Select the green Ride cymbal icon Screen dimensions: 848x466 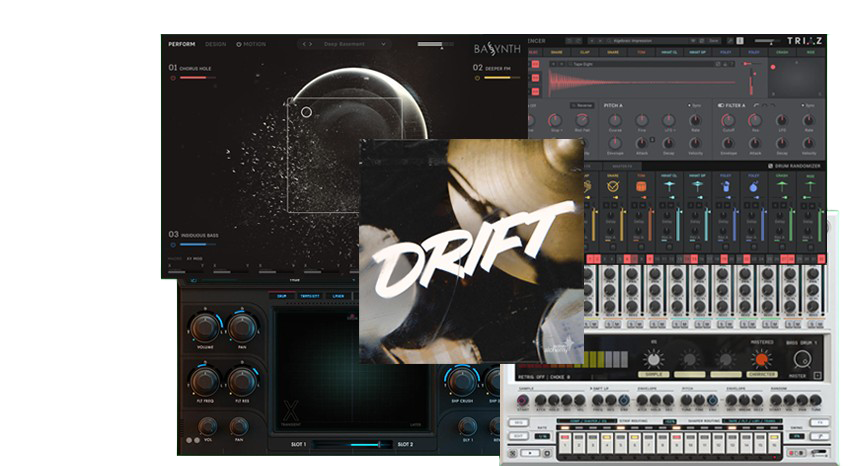[x=810, y=186]
